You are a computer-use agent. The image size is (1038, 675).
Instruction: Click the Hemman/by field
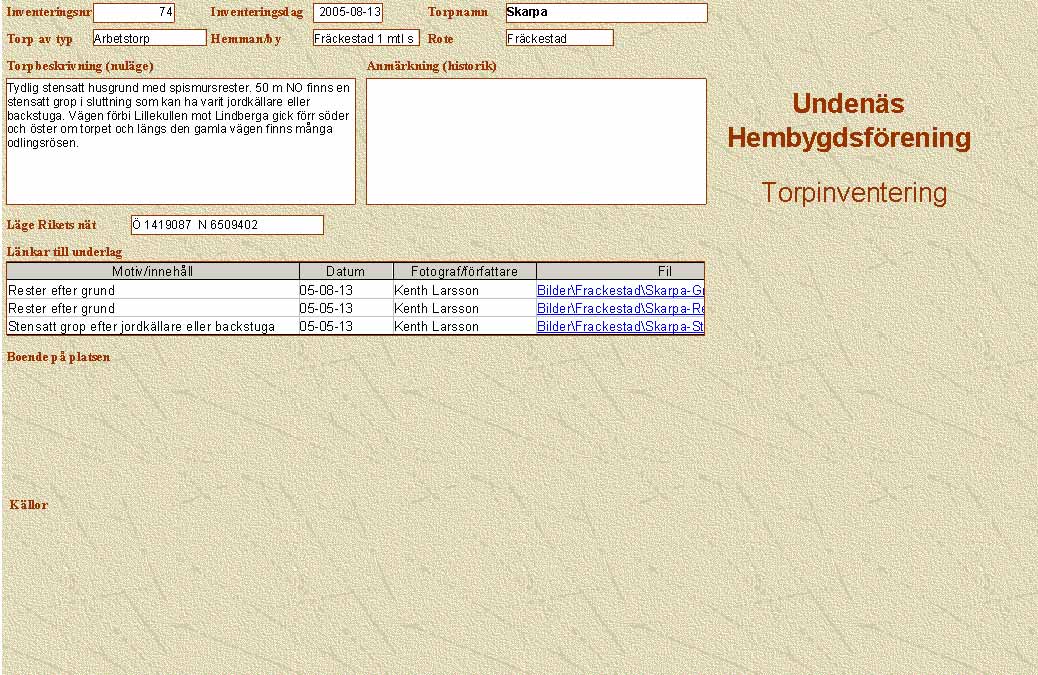coord(365,38)
